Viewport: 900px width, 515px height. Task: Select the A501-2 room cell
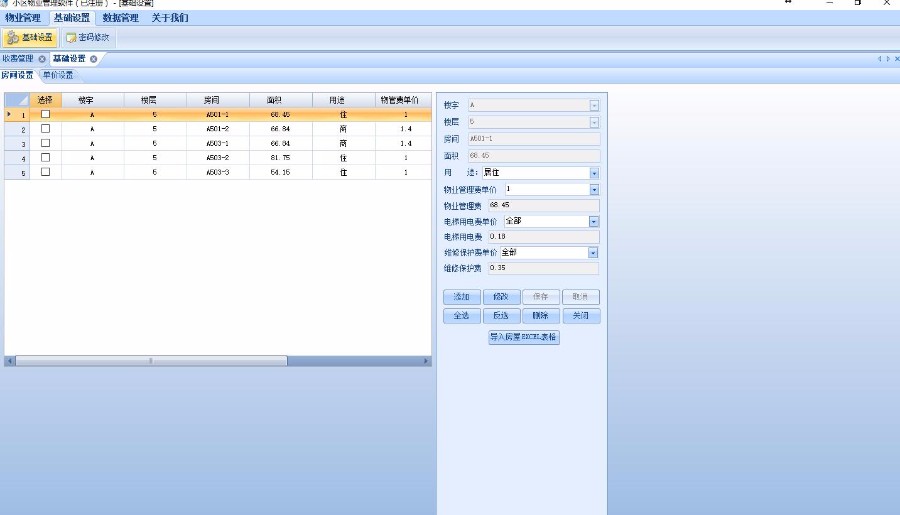tap(218, 129)
